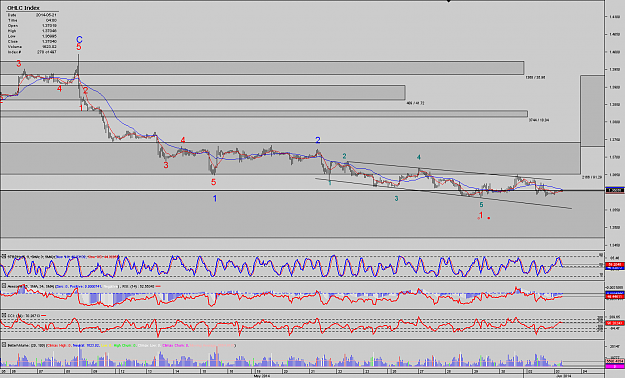Viewport: 625px width, 378px height.
Task: Click the May 2014 date axis label
Action: pos(261,375)
